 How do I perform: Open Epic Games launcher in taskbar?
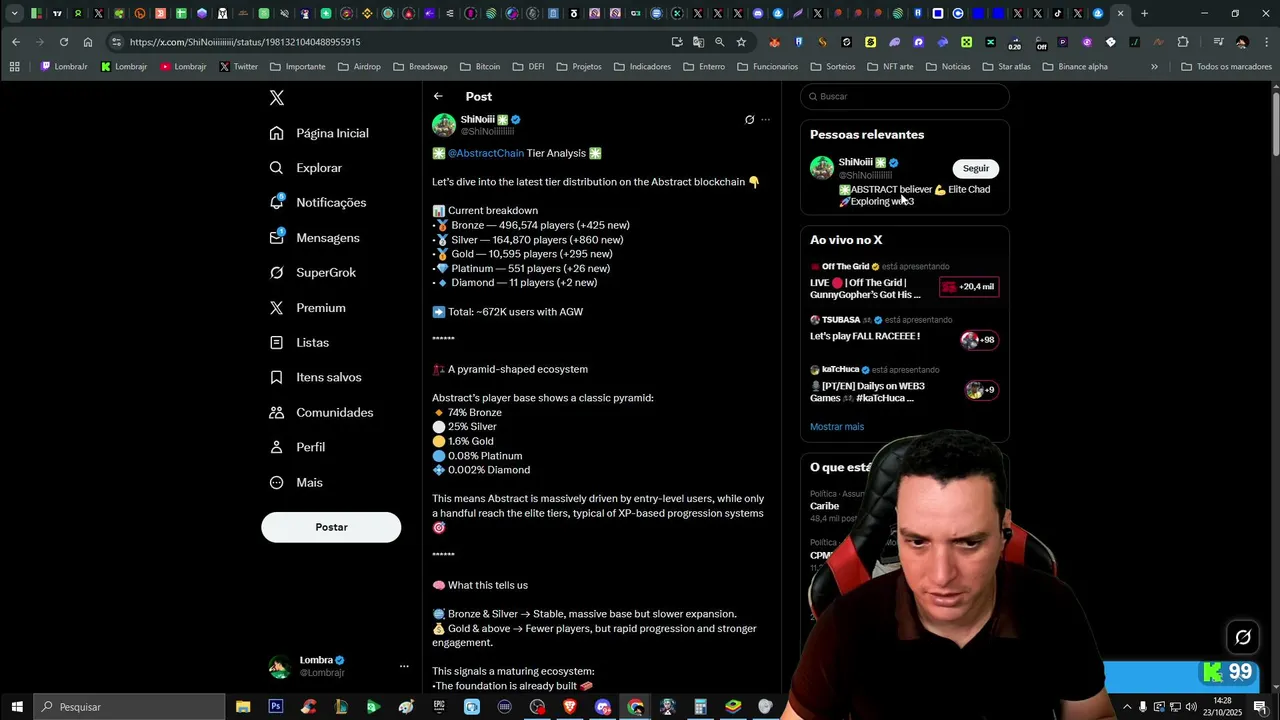click(x=439, y=707)
